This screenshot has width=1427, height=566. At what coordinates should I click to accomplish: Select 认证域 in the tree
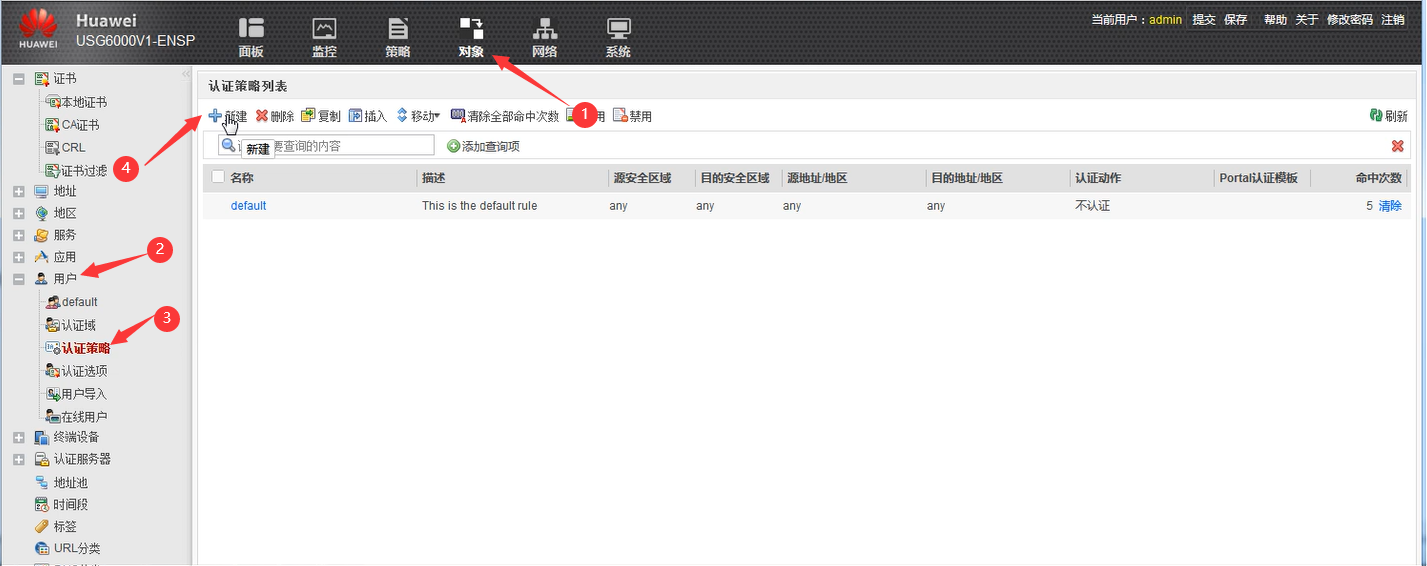click(x=78, y=325)
